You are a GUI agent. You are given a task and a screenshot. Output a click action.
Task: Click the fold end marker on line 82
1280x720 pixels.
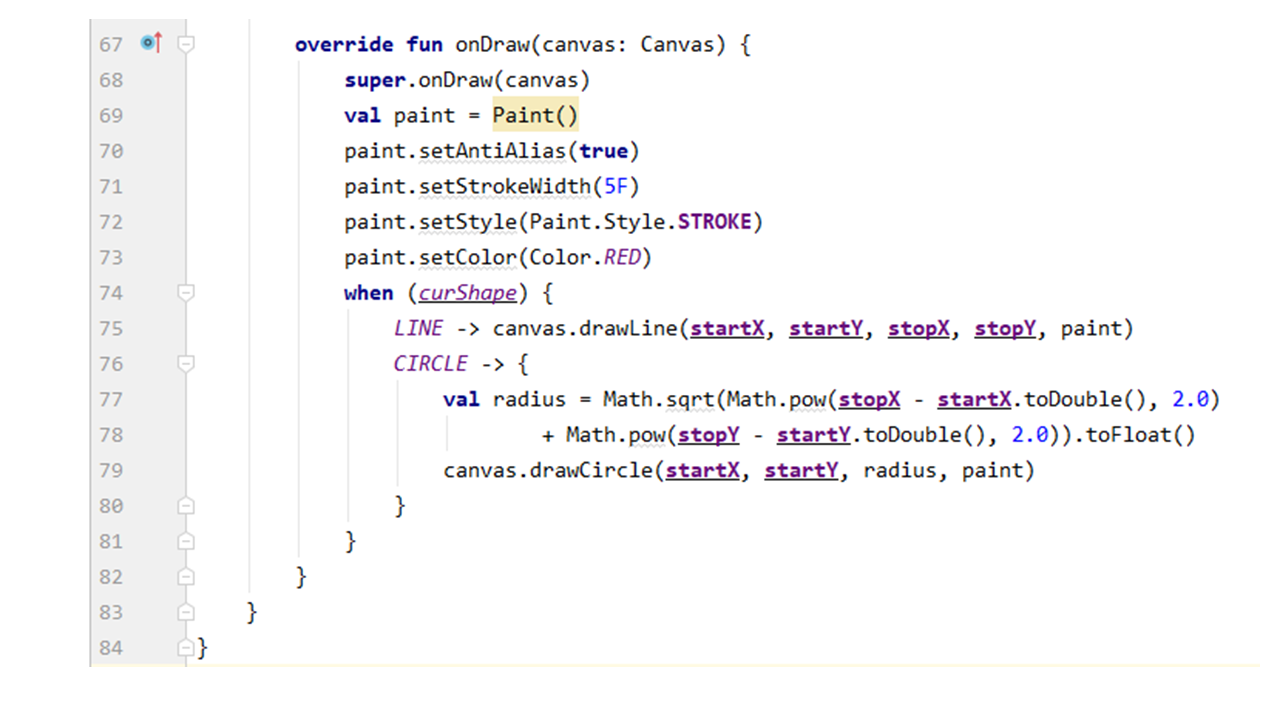185,577
